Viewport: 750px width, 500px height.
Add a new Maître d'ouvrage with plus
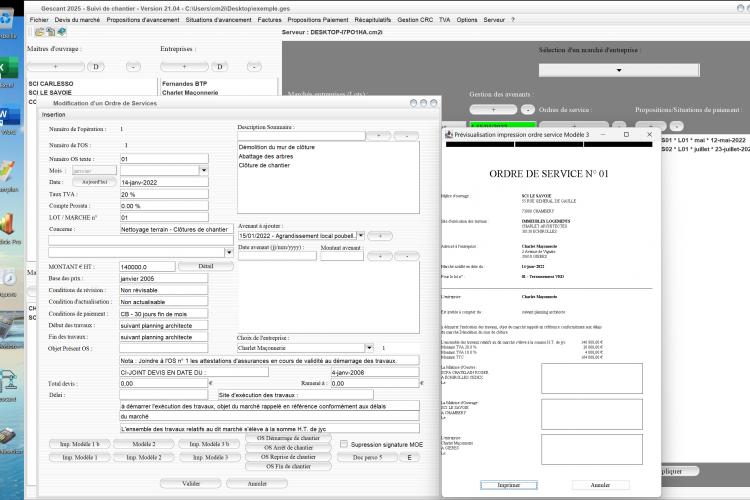tap(55, 67)
